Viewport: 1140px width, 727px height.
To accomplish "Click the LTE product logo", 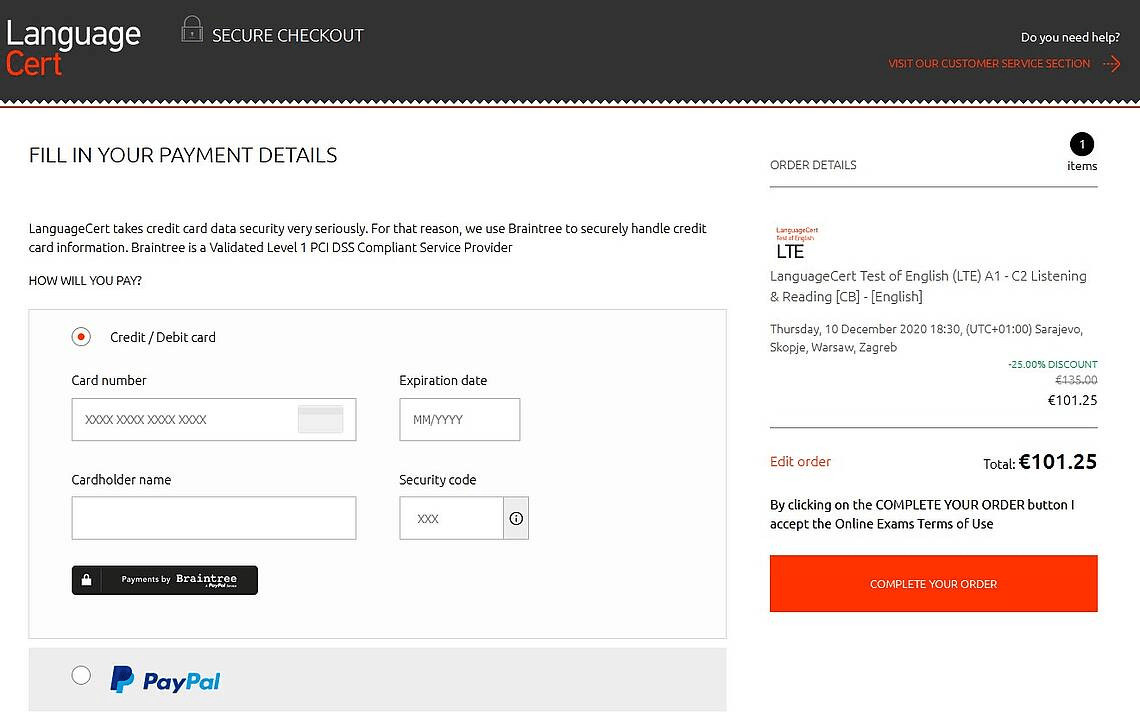I will pyautogui.click(x=796, y=243).
